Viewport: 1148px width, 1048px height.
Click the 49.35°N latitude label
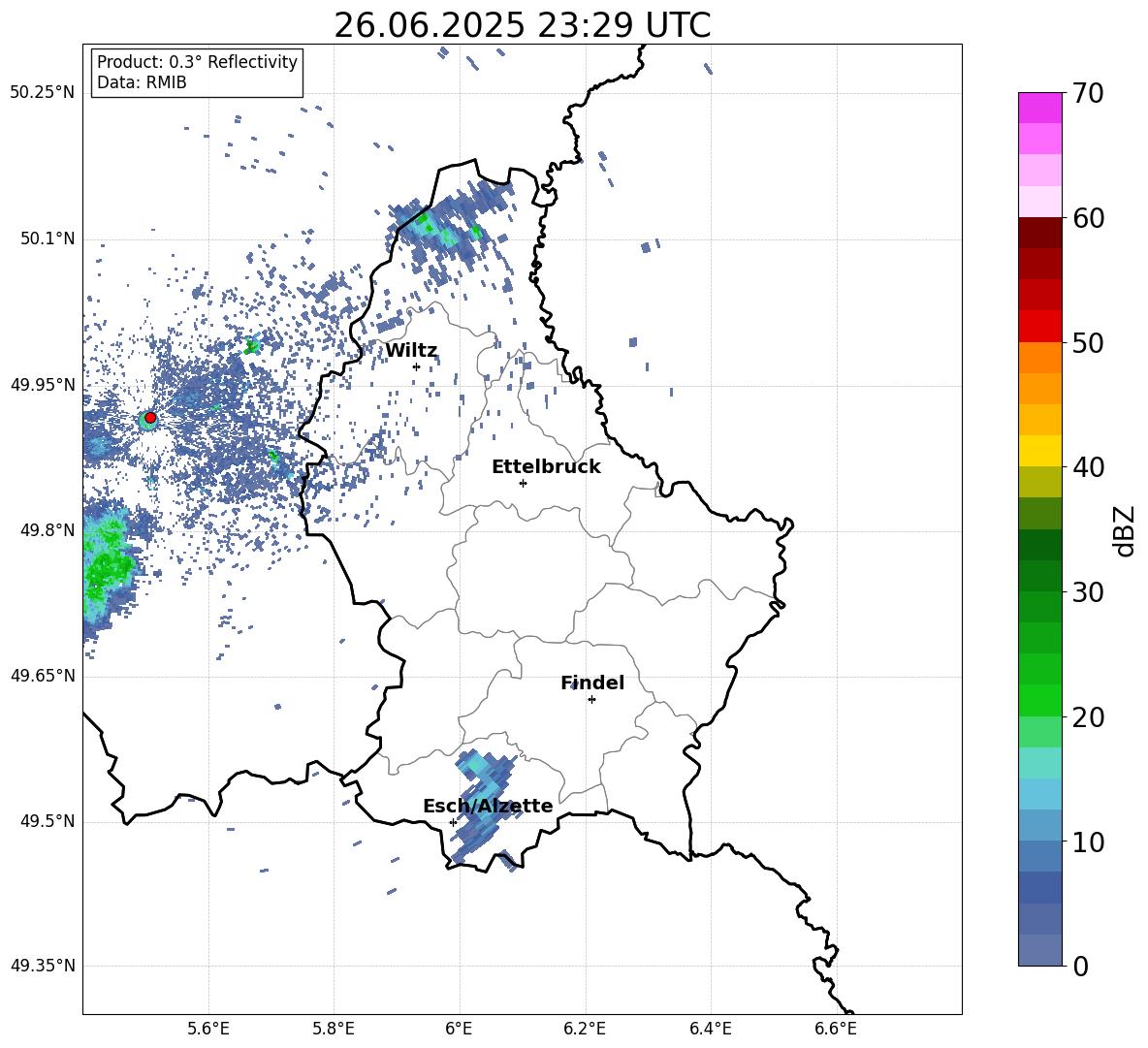pyautogui.click(x=43, y=966)
